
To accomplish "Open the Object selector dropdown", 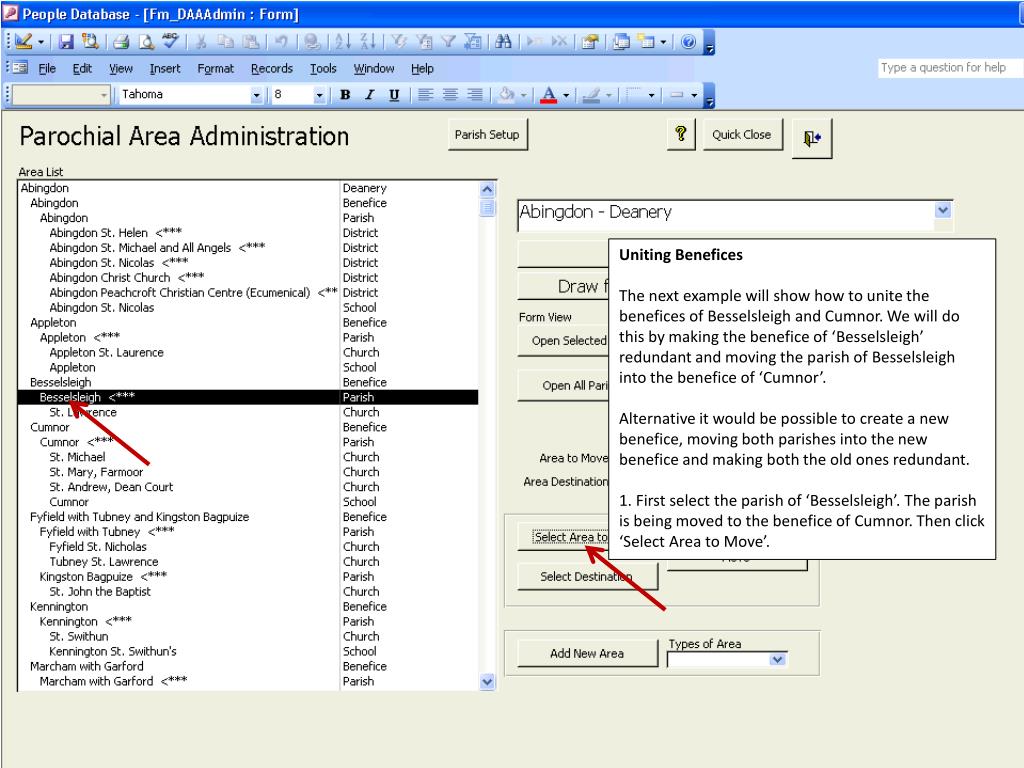I will tap(104, 95).
